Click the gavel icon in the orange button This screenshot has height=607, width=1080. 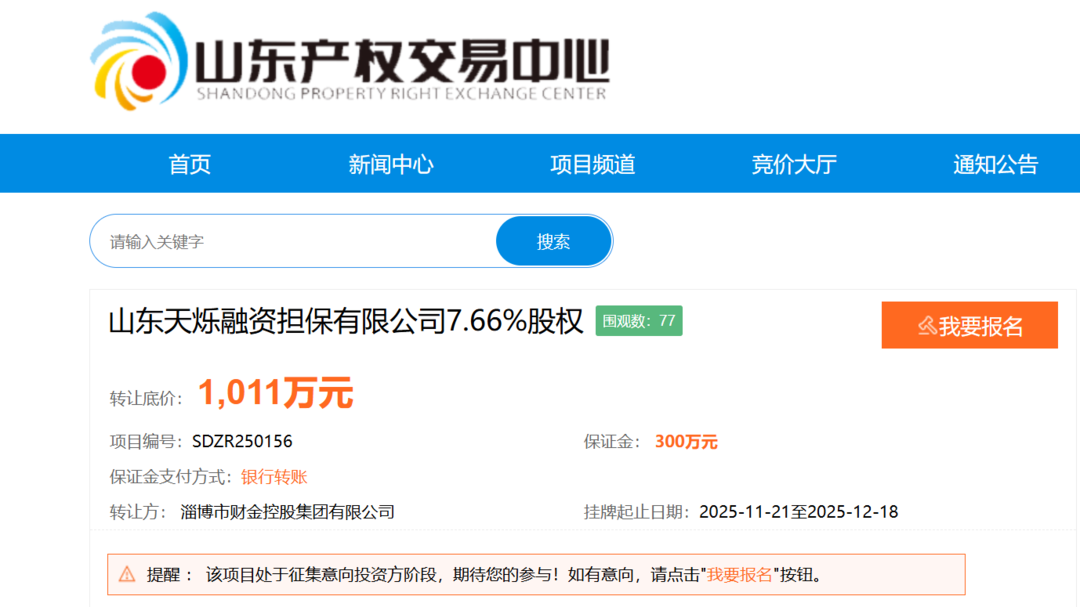point(927,326)
